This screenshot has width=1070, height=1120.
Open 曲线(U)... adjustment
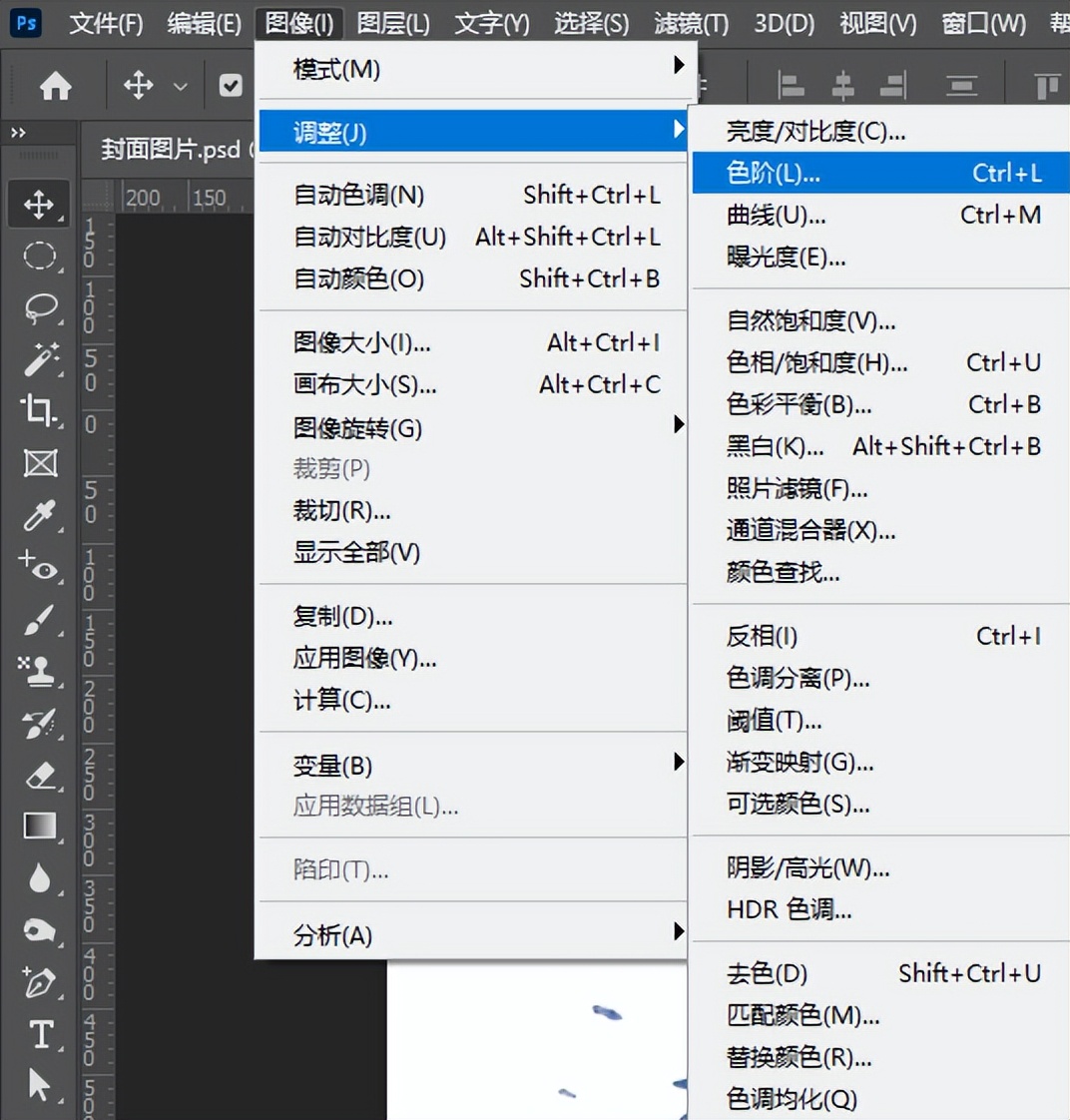point(881,215)
